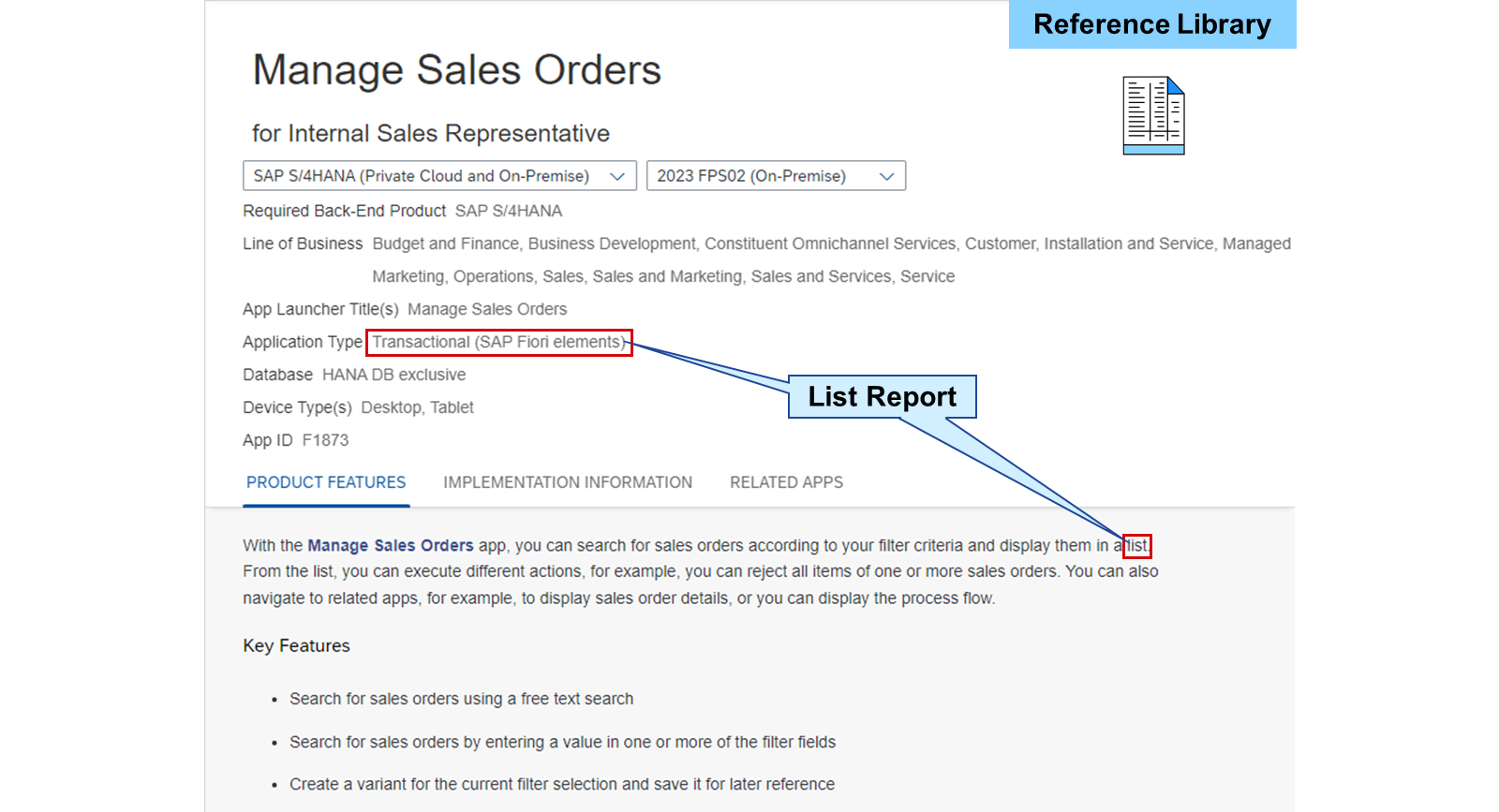The width and height of the screenshot is (1499, 812).
Task: Switch to the Product Features tab
Action: point(326,482)
